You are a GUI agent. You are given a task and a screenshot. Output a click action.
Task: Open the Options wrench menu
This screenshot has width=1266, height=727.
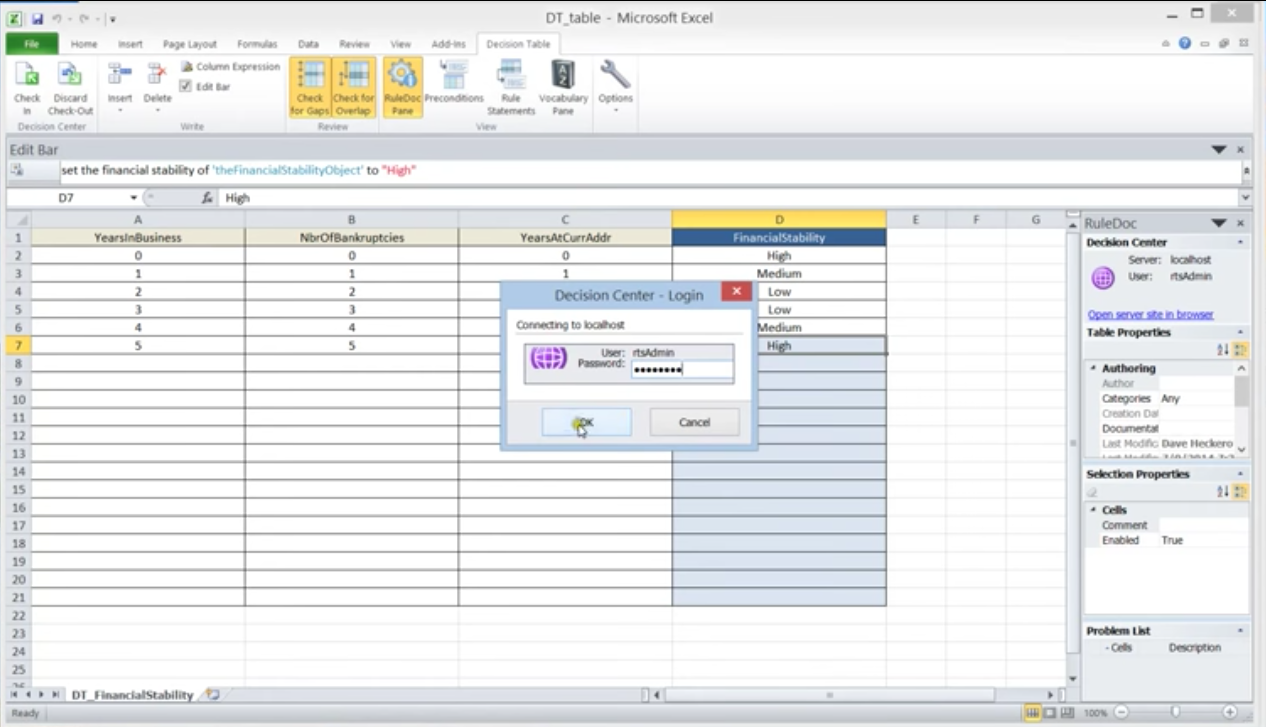coord(615,87)
